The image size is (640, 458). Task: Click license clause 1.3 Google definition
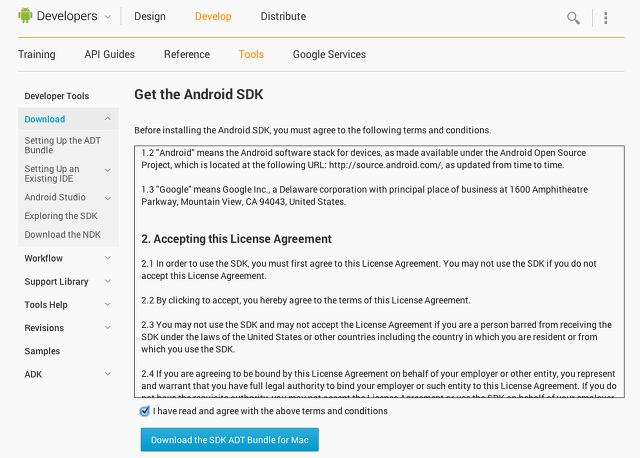[x=364, y=196]
